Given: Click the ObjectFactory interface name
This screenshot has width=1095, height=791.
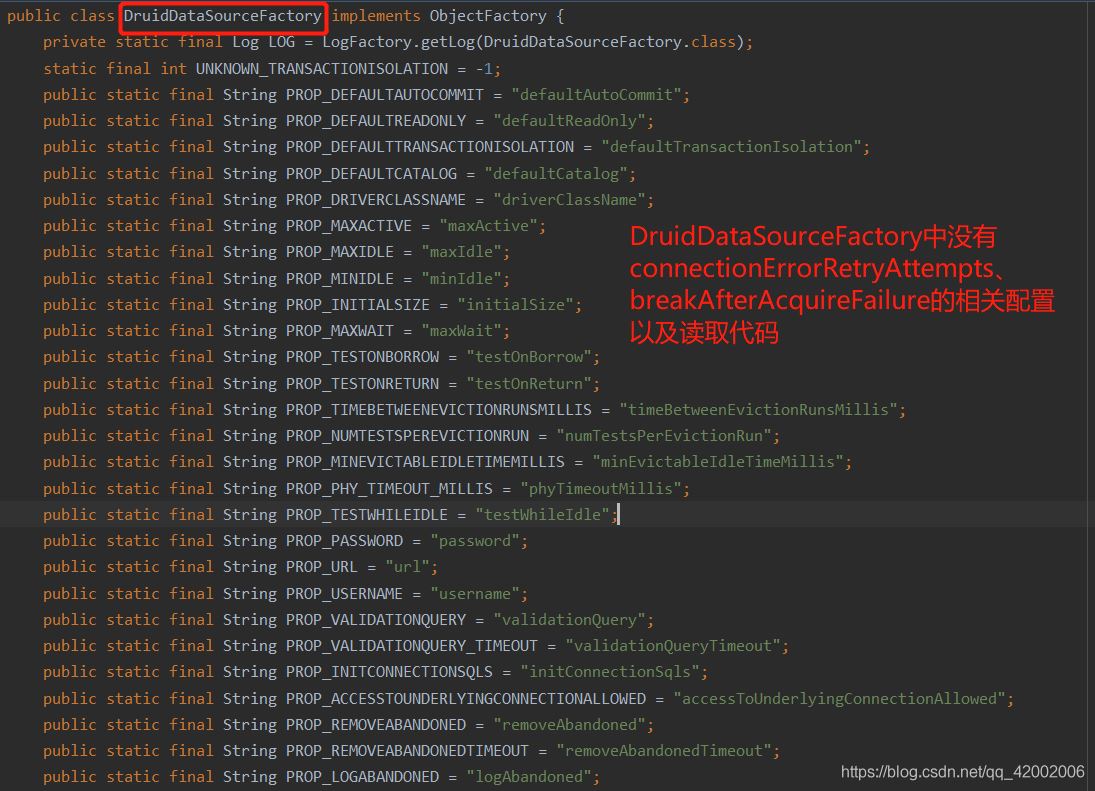Looking at the screenshot, I should pyautogui.click(x=488, y=16).
